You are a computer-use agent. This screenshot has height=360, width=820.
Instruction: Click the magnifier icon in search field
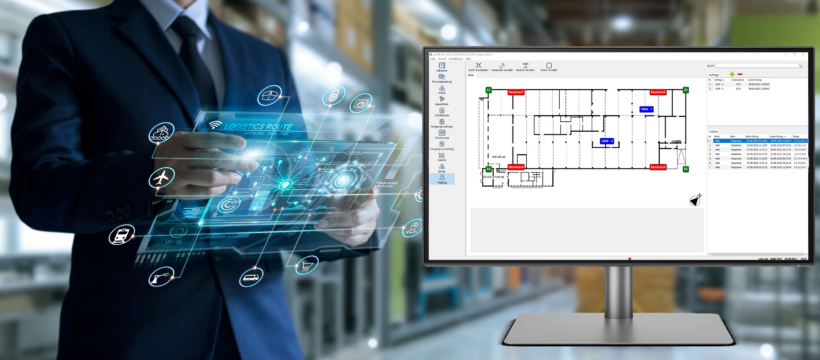[x=800, y=65]
